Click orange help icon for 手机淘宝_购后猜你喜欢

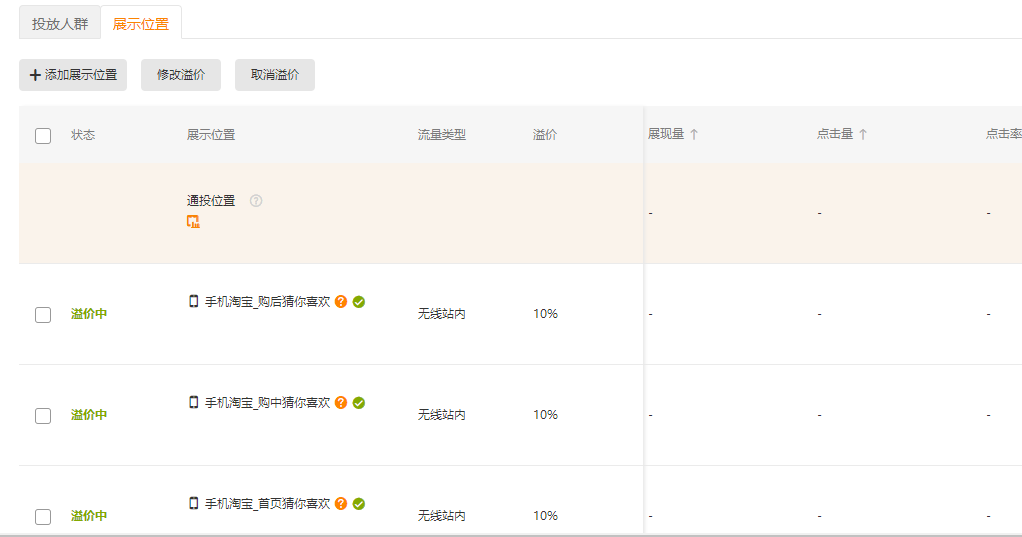341,302
